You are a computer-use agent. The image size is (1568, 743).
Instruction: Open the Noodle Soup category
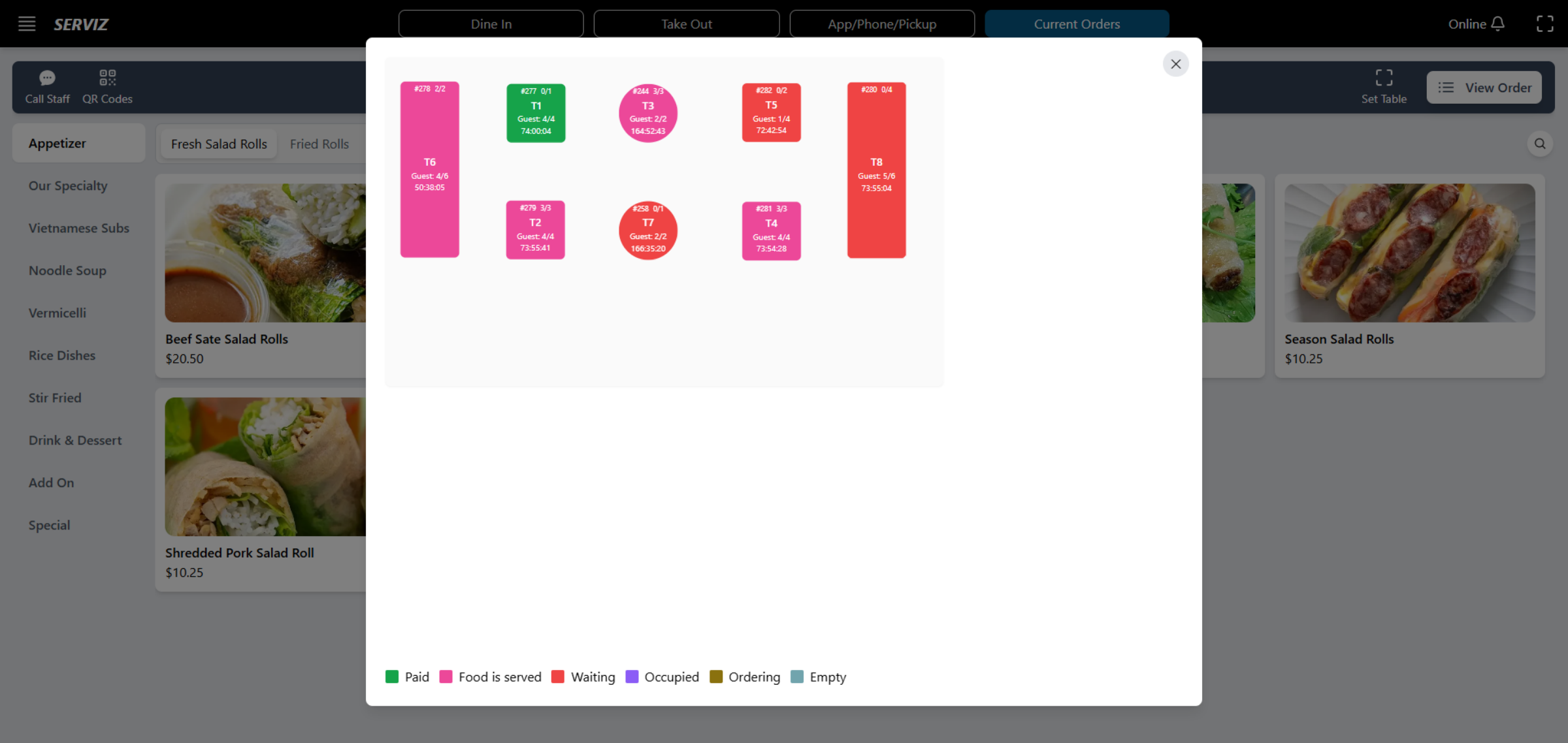(x=67, y=270)
